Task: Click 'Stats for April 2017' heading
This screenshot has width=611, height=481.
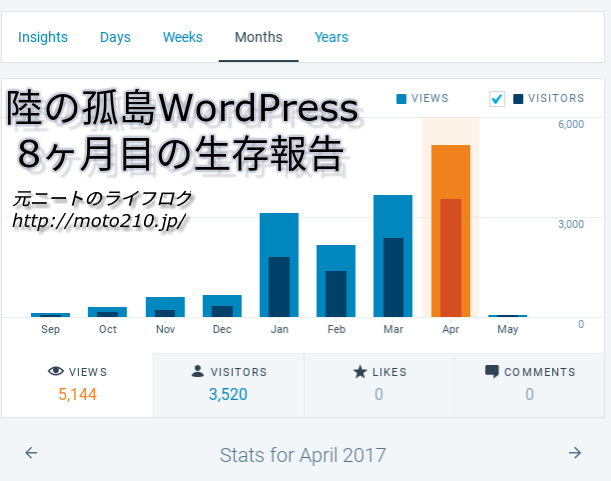Action: pos(303,455)
